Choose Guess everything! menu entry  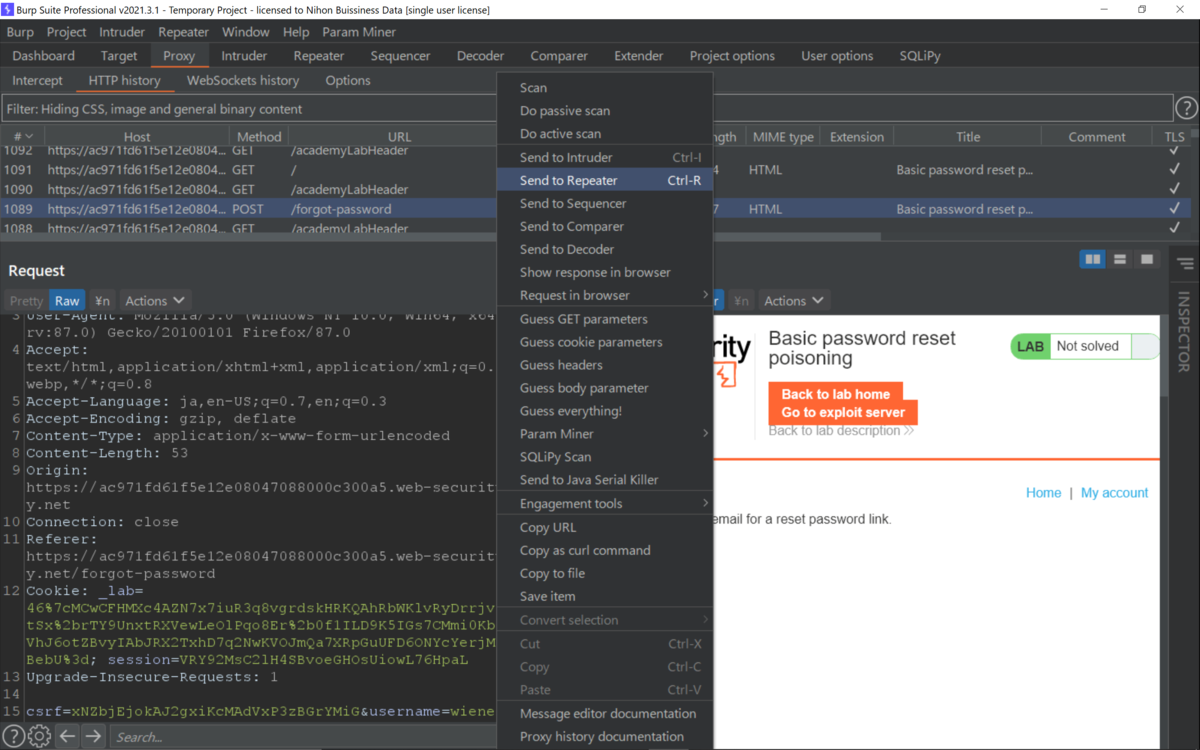click(x=605, y=410)
